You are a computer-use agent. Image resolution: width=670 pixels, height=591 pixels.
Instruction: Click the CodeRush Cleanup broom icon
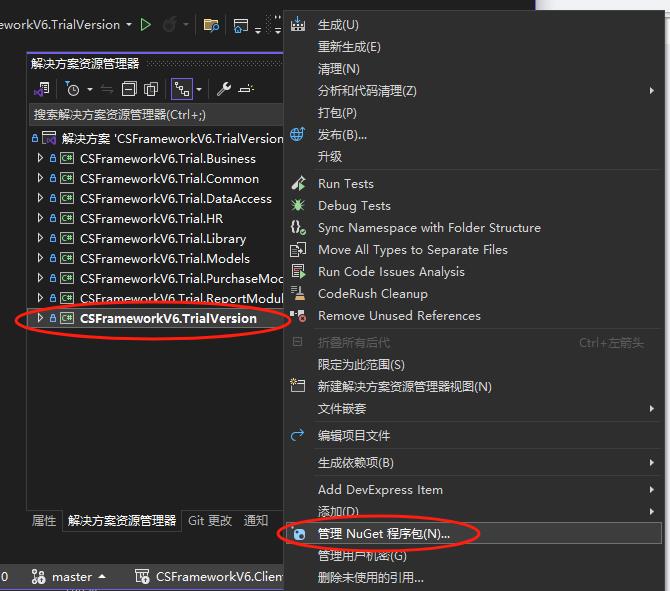coord(298,293)
